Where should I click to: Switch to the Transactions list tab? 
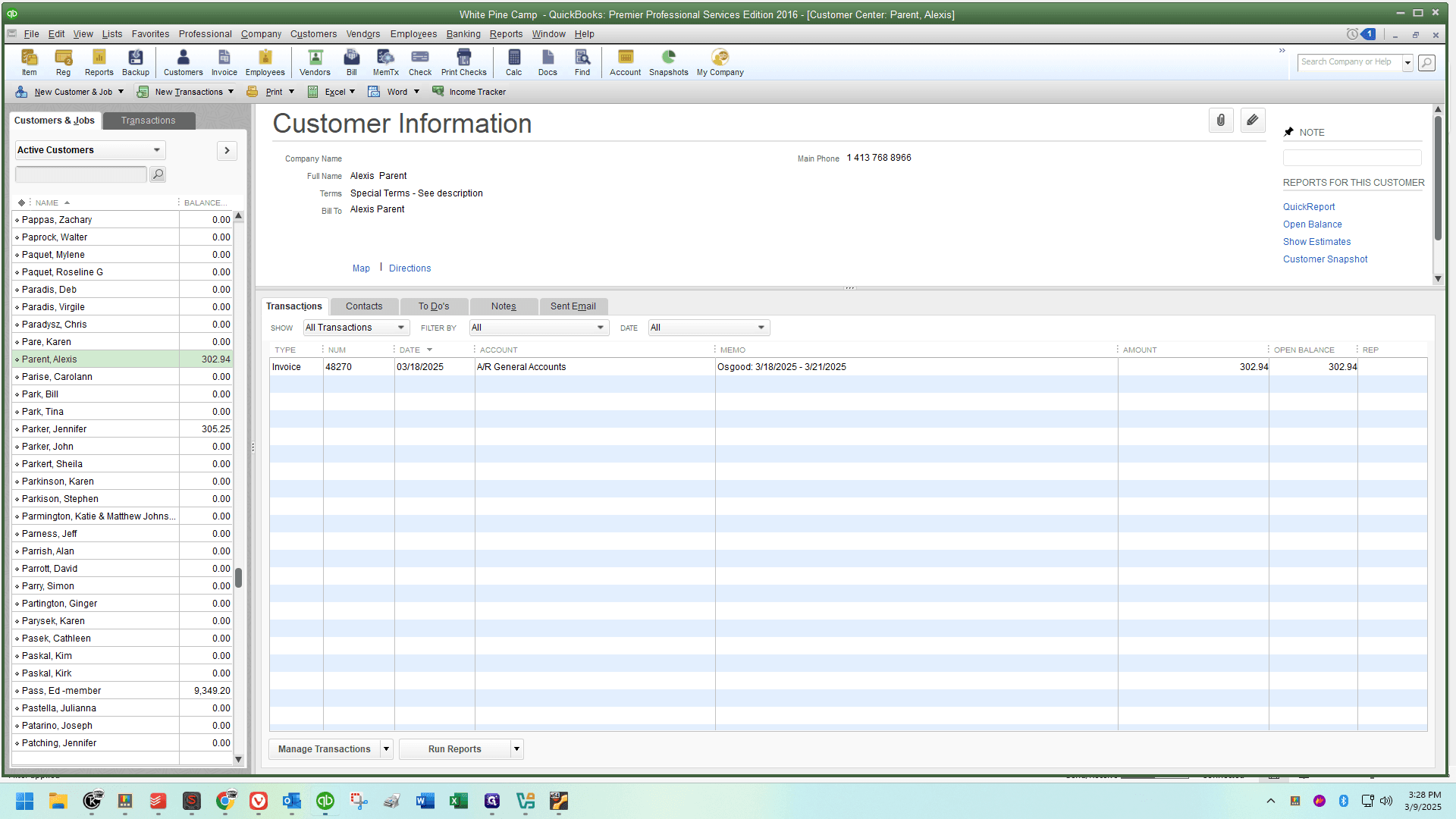[x=149, y=121]
